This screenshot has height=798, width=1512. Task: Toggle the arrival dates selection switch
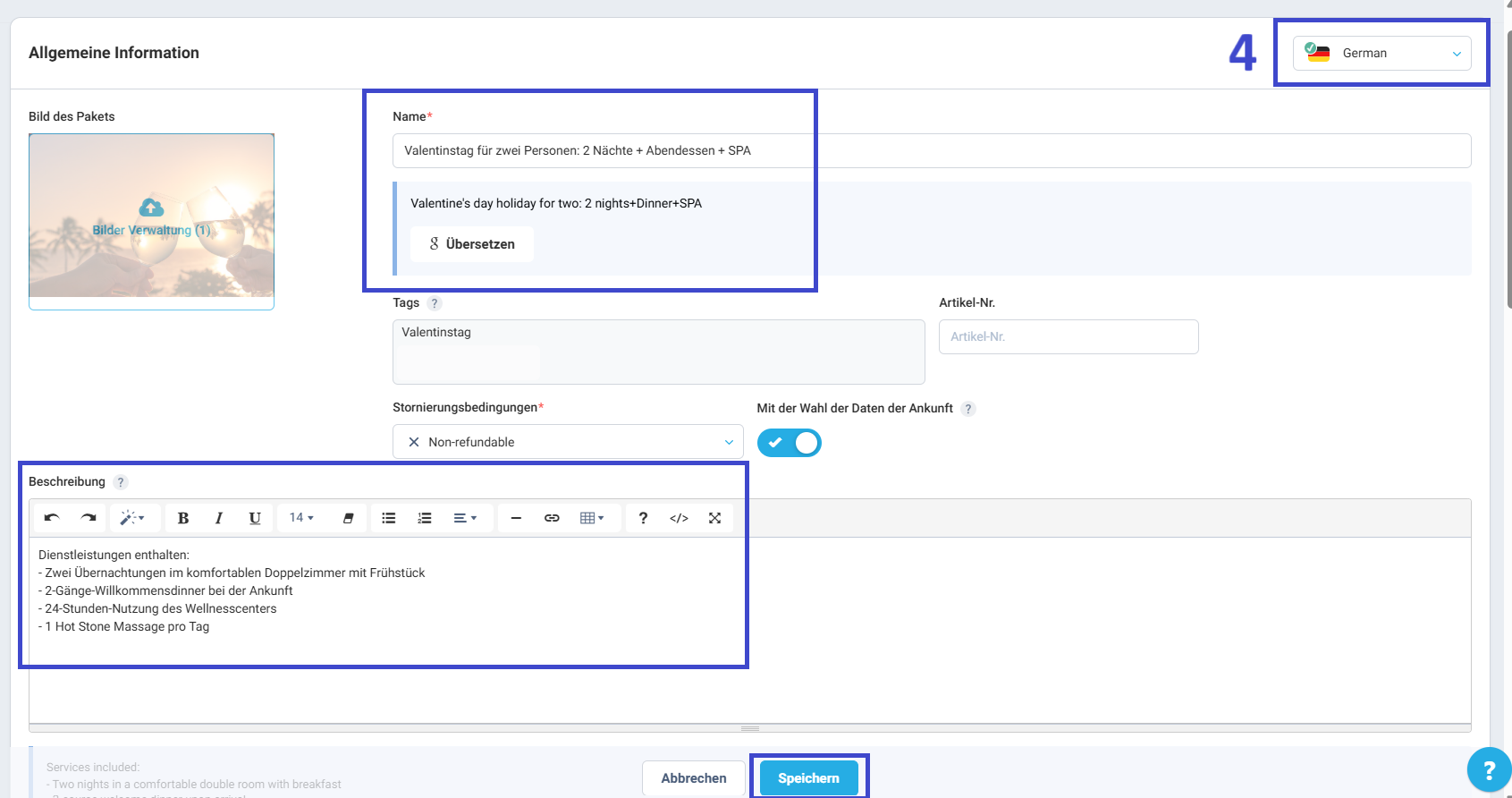(789, 443)
